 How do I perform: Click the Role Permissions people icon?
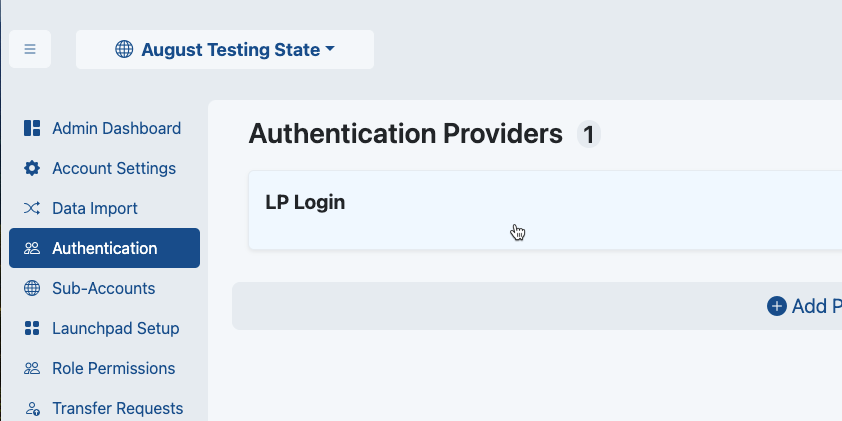pos(32,368)
